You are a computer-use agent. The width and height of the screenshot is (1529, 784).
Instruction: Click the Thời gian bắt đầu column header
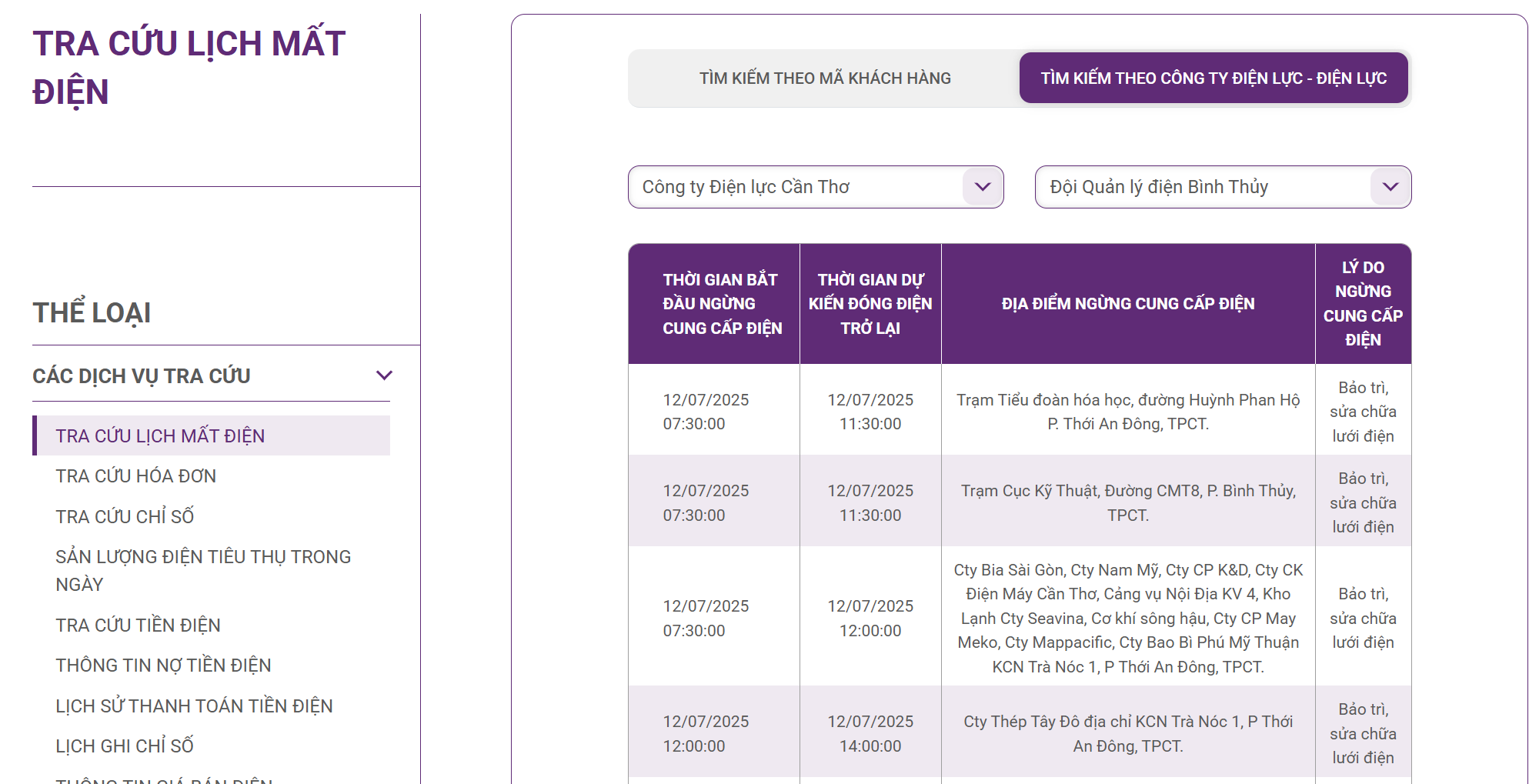click(x=720, y=304)
